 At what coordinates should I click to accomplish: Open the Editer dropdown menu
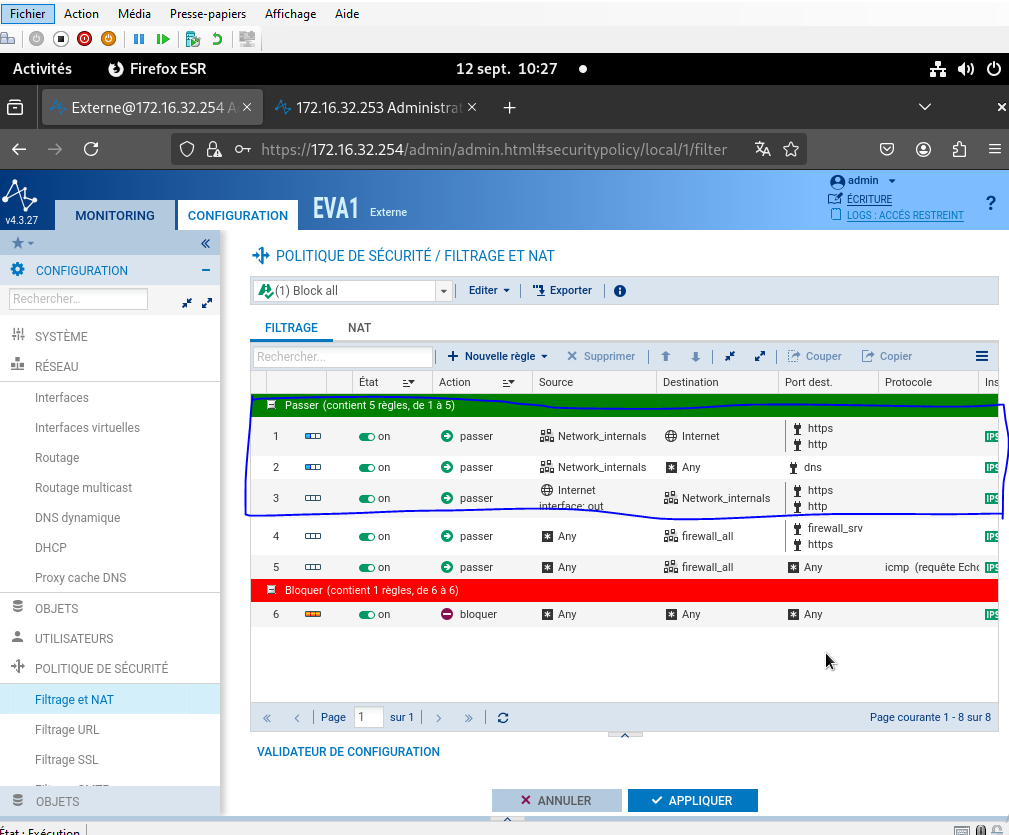[x=490, y=291]
